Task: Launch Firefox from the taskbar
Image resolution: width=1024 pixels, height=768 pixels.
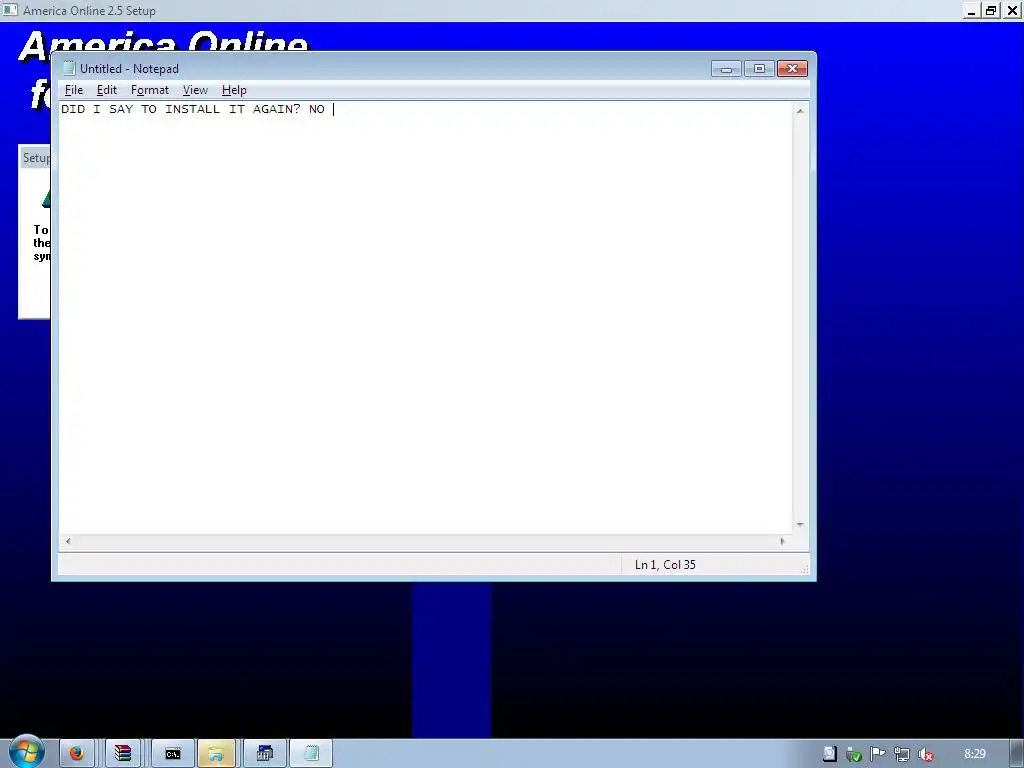Action: [76, 754]
